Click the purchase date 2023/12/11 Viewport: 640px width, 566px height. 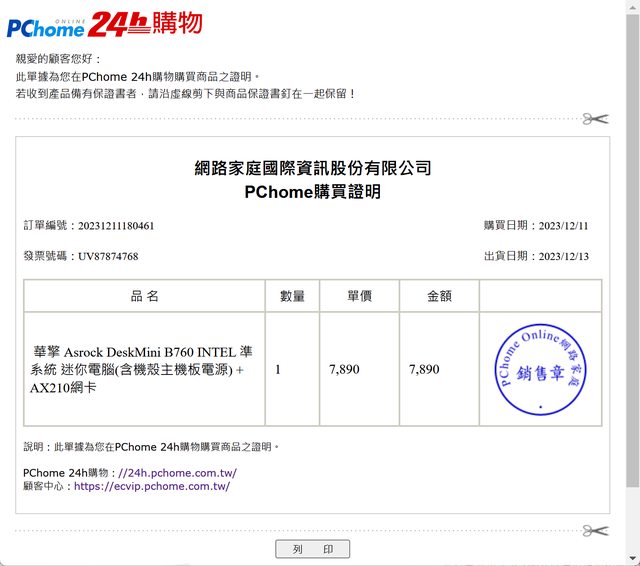click(563, 226)
